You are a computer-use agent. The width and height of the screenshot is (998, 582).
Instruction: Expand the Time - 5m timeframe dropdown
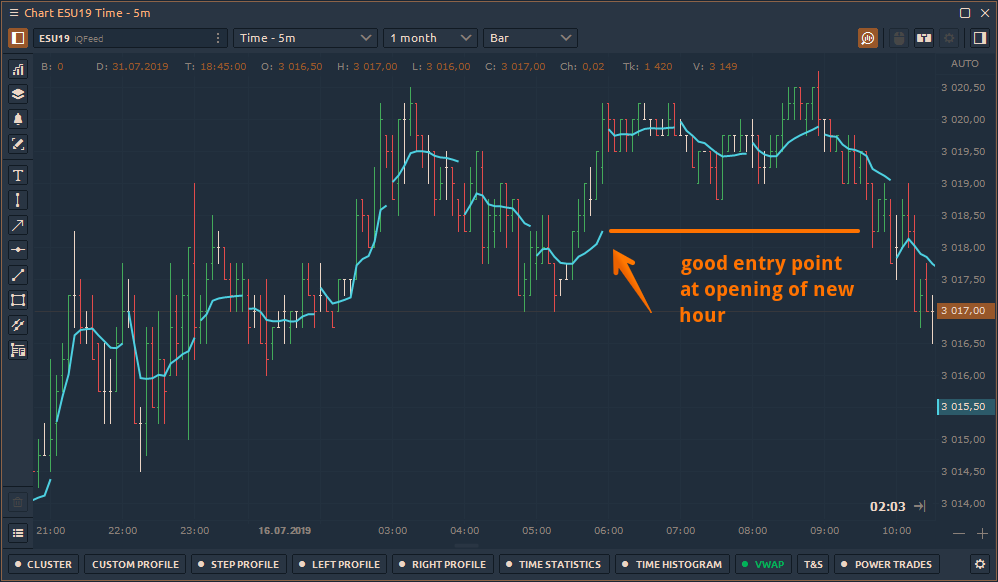[x=305, y=38]
